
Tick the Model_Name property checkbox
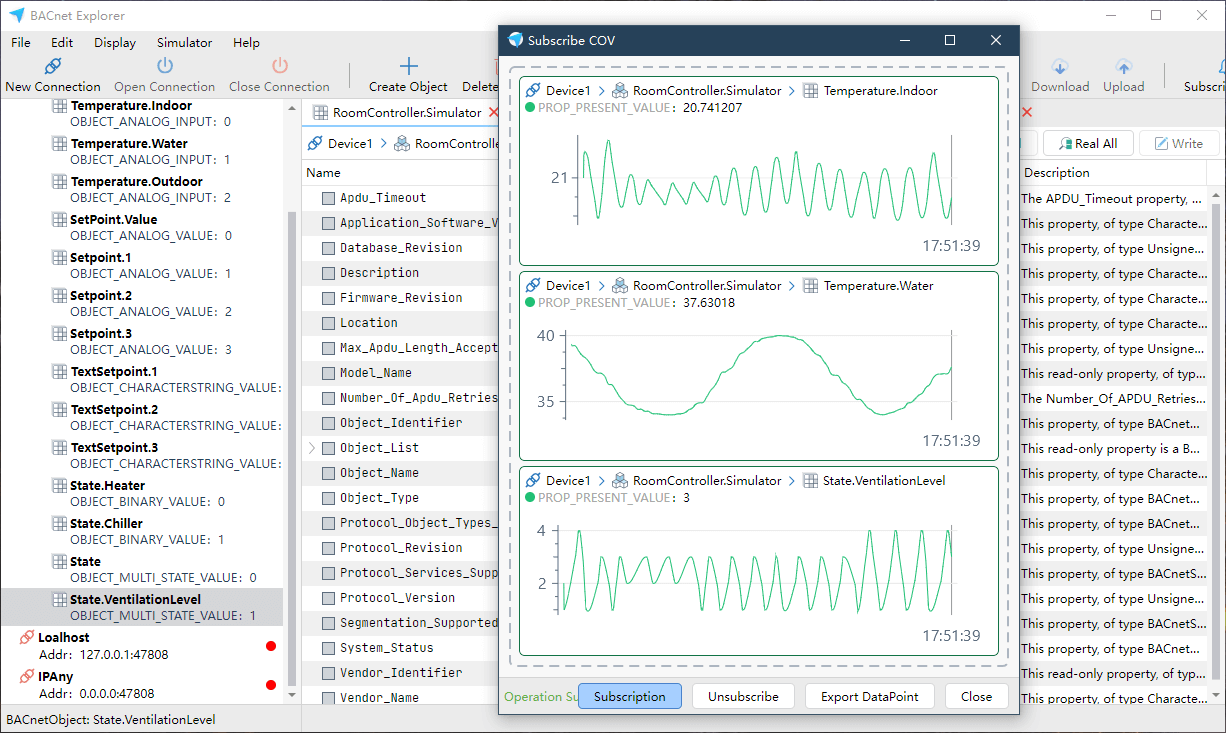[328, 373]
